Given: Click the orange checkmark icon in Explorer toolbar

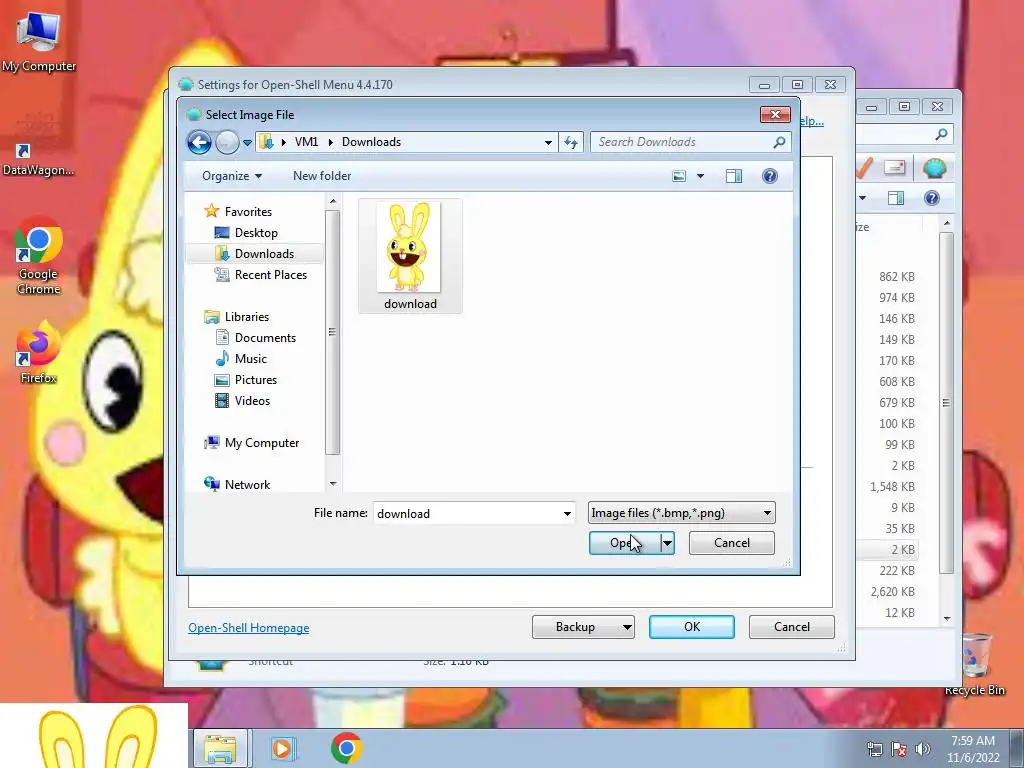Looking at the screenshot, I should point(865,168).
